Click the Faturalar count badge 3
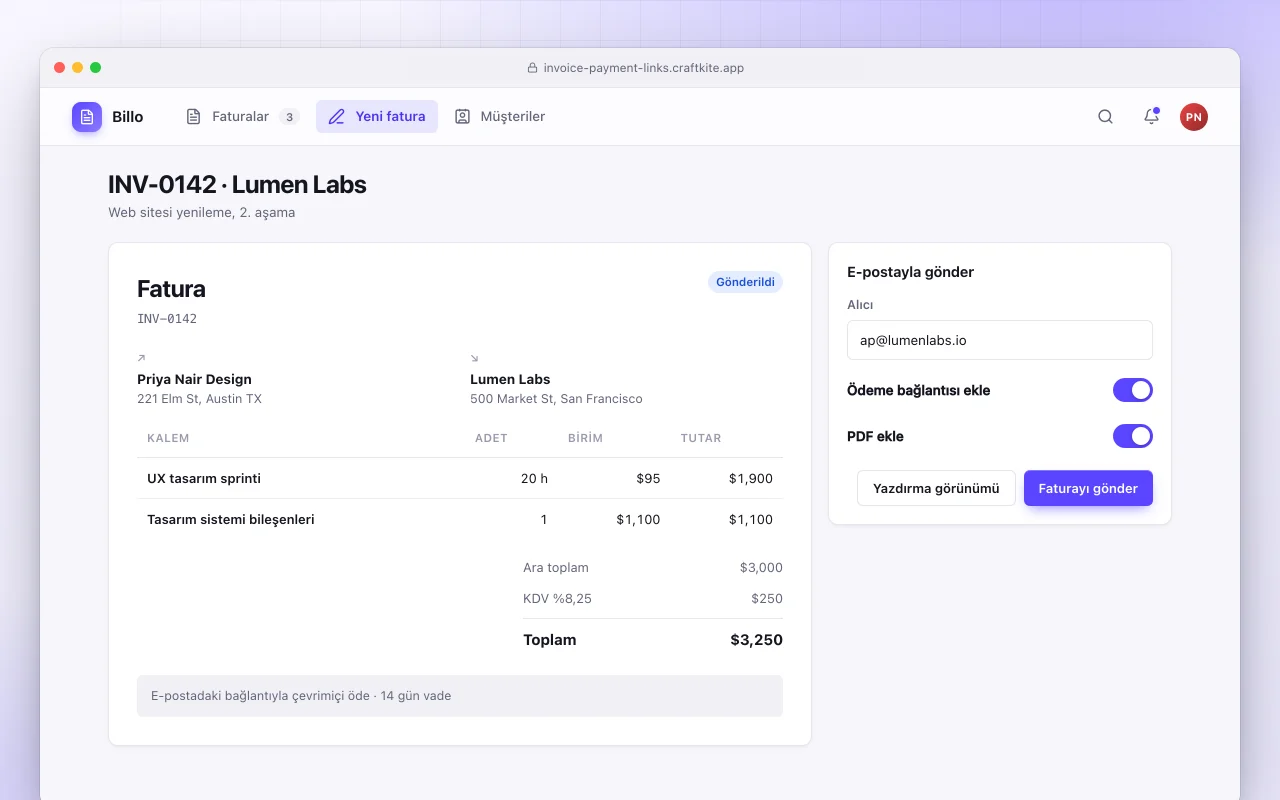1280x800 pixels. point(289,117)
